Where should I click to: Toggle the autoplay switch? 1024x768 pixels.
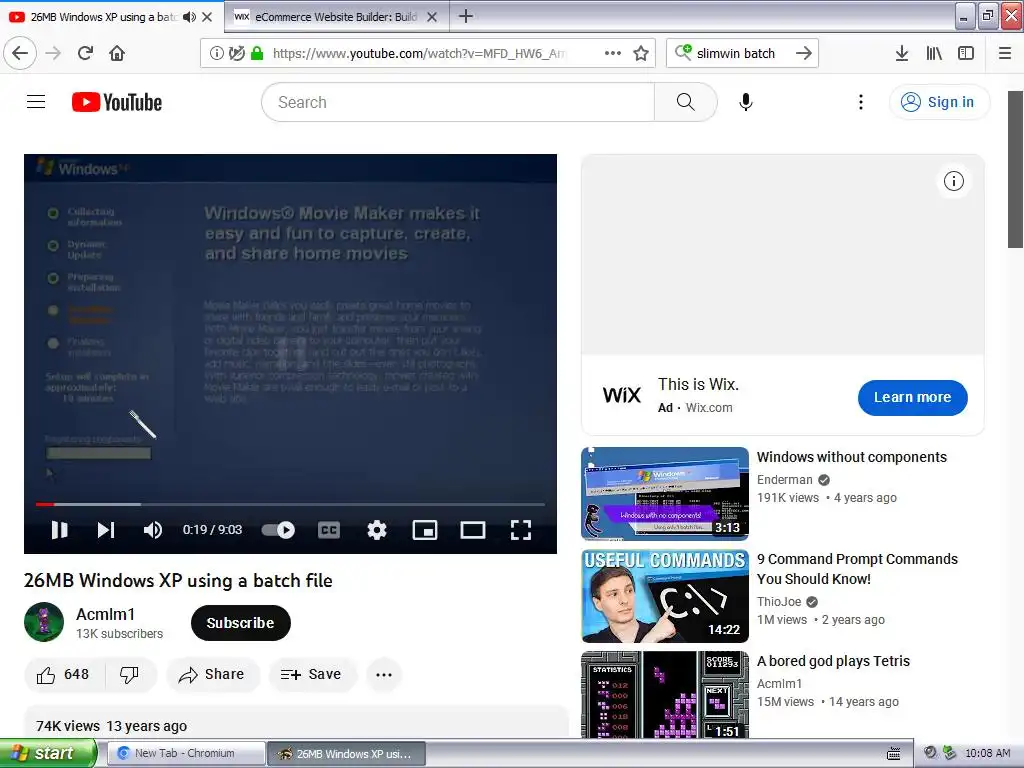278,530
